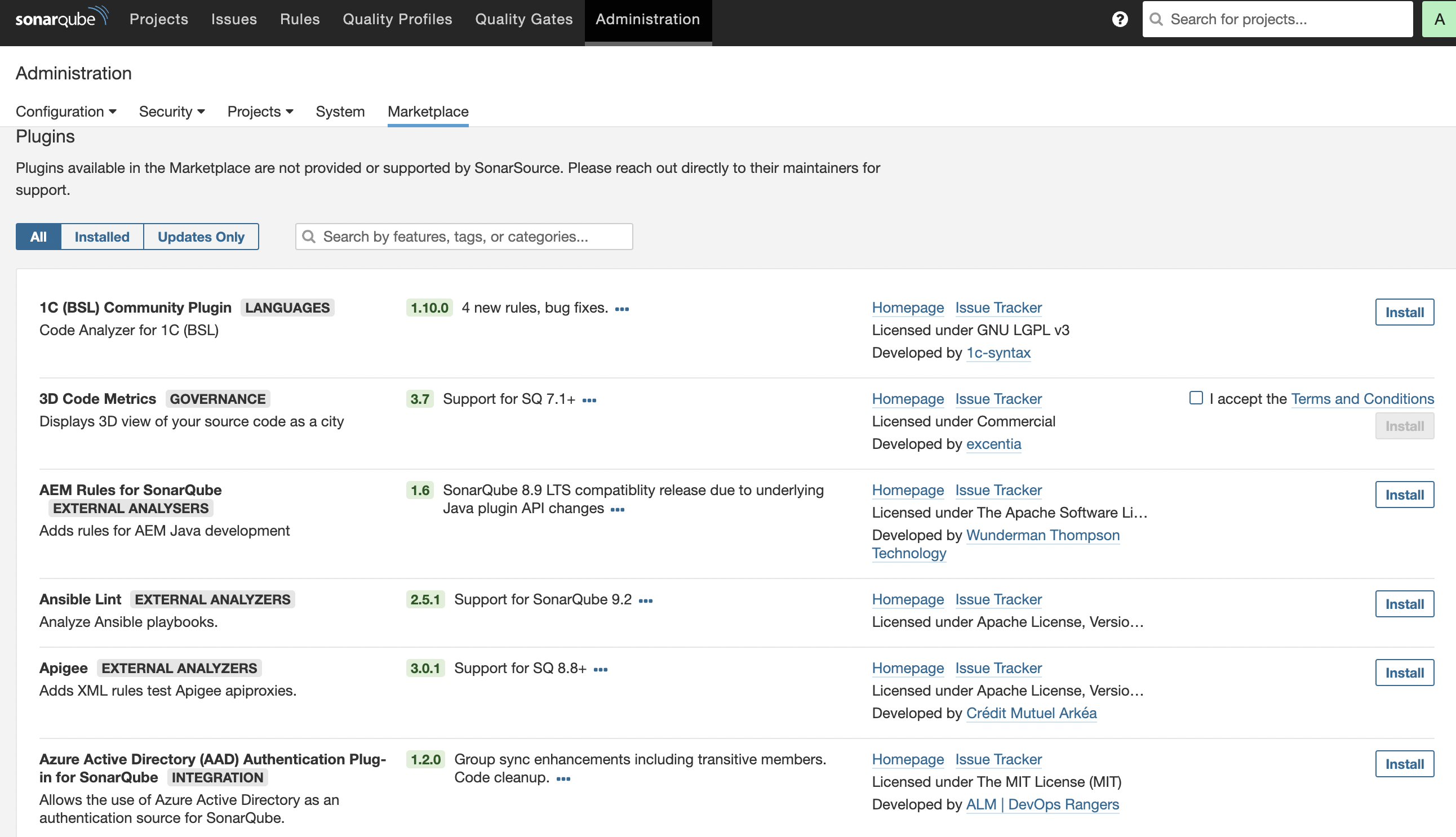Click the EXTERNAL ANALYSERS tag on AEM Rules
This screenshot has width=1456, height=837.
(x=131, y=508)
